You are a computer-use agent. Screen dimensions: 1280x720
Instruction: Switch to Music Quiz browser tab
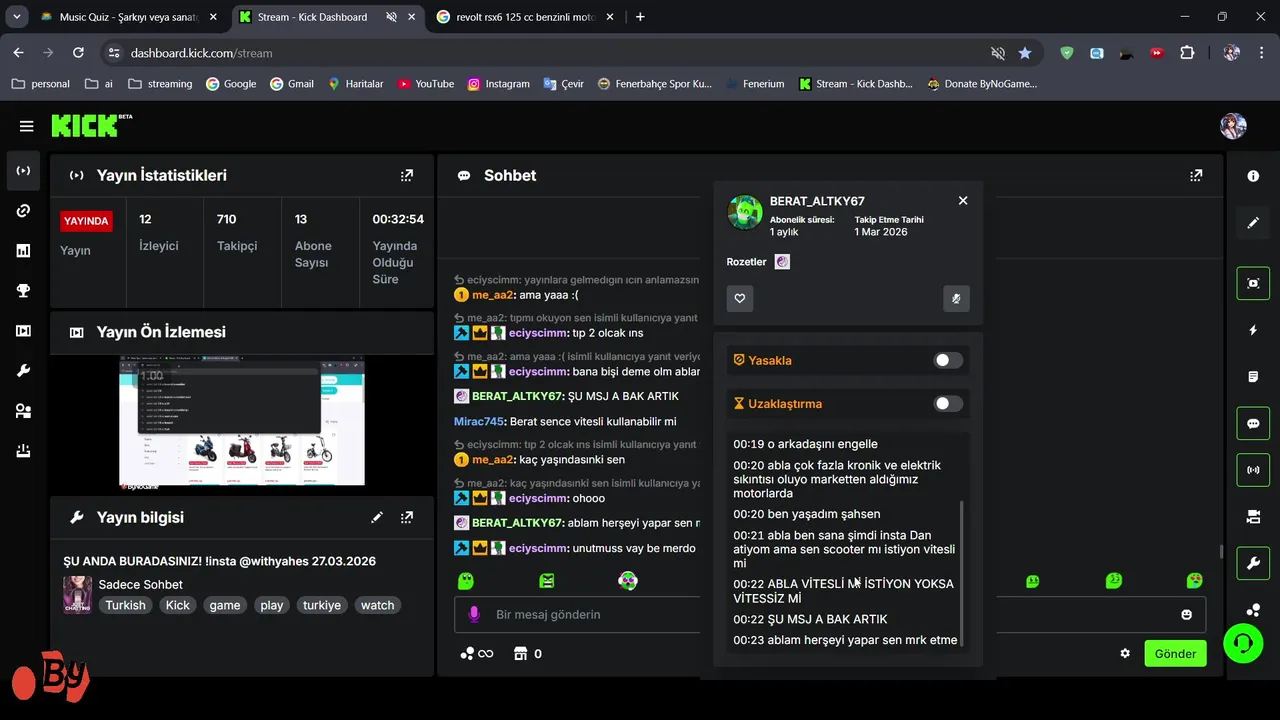[128, 17]
